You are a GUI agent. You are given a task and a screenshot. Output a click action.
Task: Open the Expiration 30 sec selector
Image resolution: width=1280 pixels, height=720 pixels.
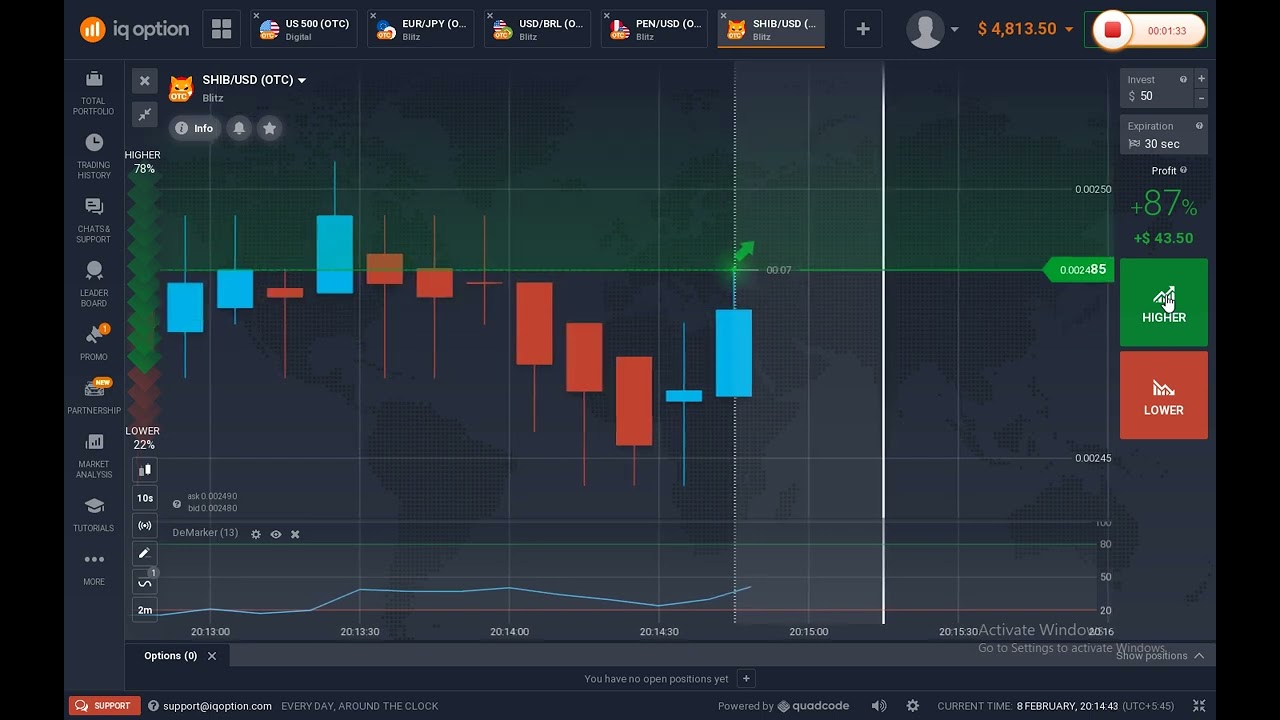click(x=1164, y=135)
